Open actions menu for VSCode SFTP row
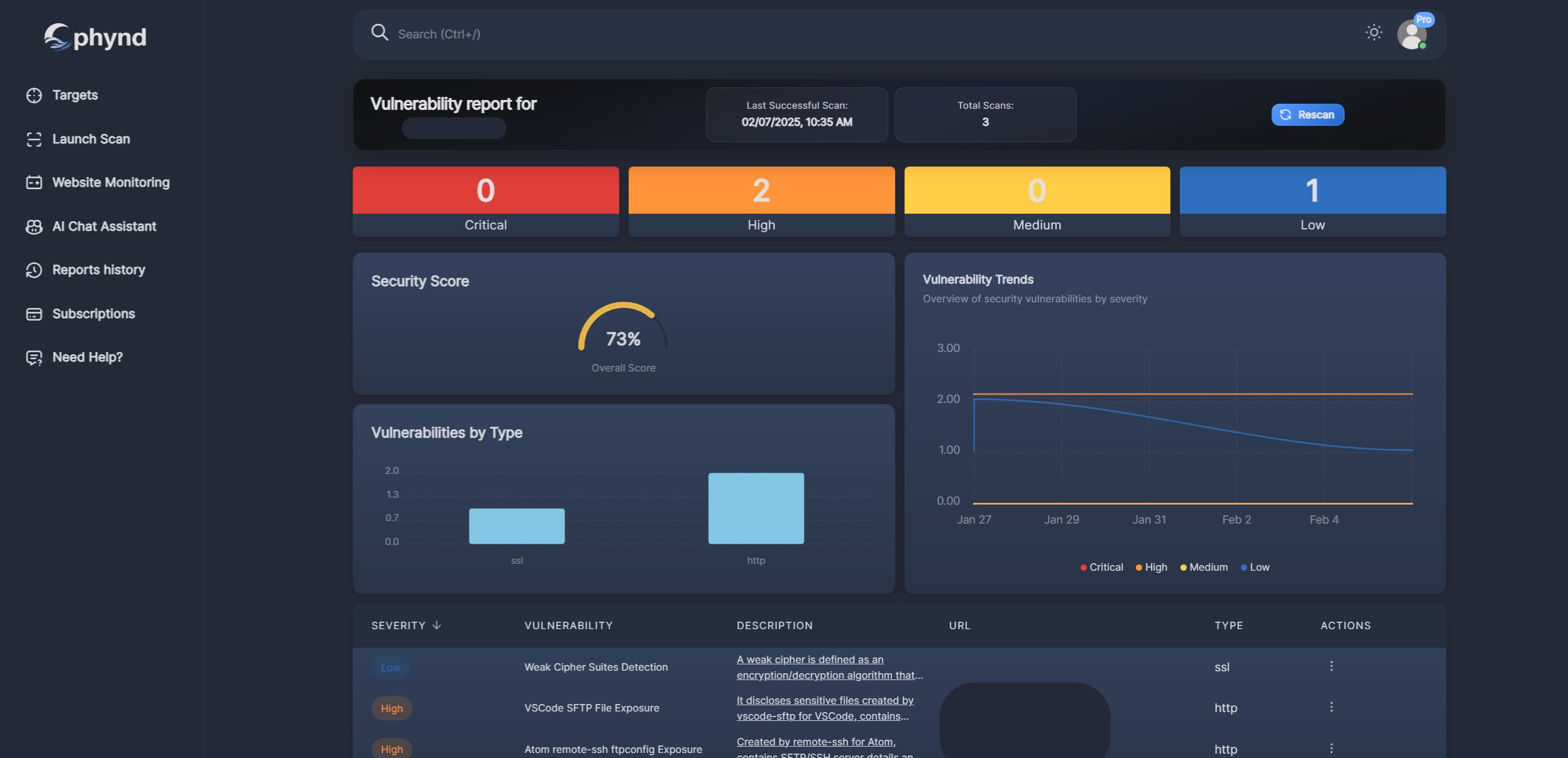Viewport: 1568px width, 758px height. click(x=1331, y=707)
